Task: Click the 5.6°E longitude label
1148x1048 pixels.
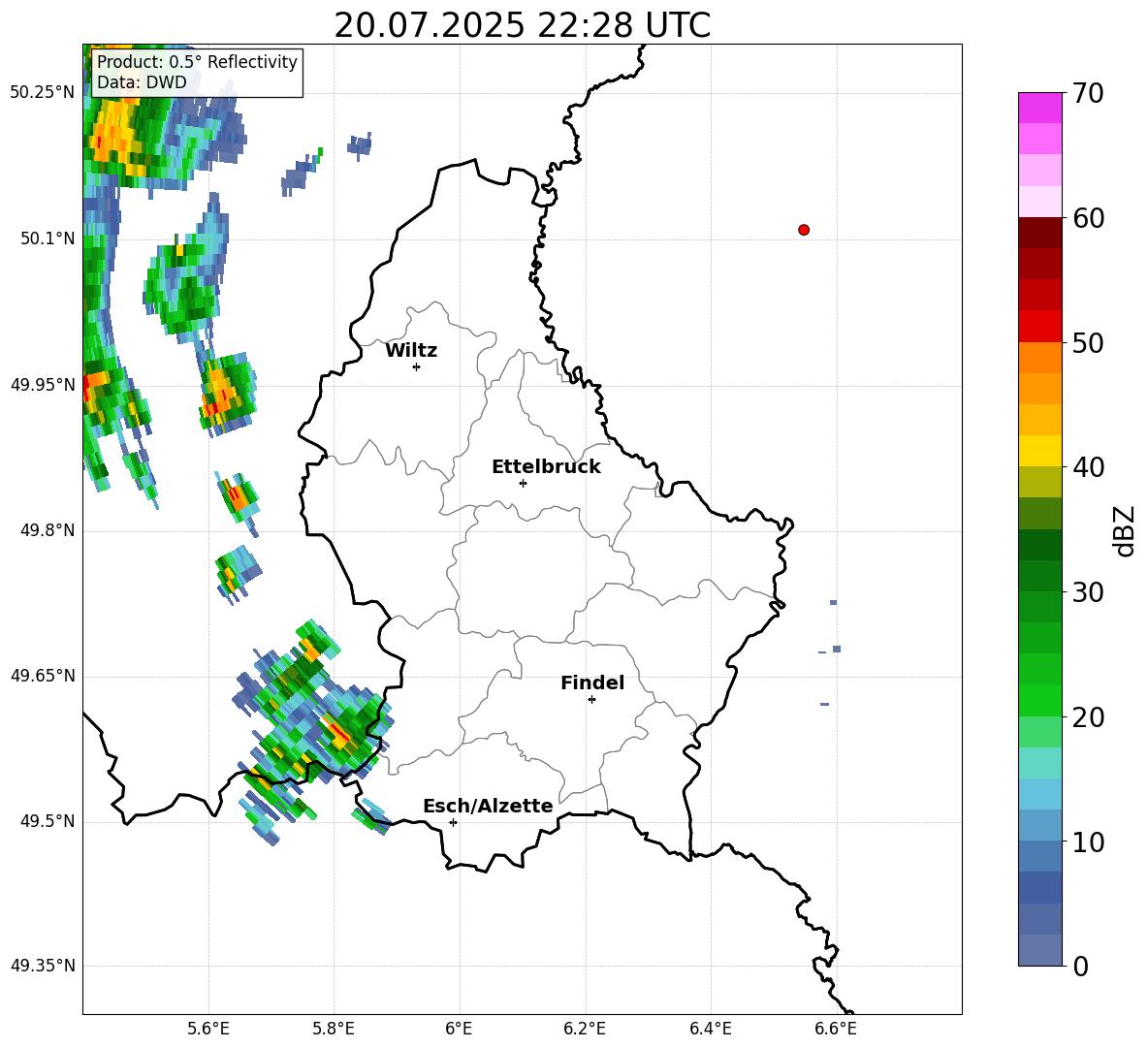Action: tap(208, 1029)
